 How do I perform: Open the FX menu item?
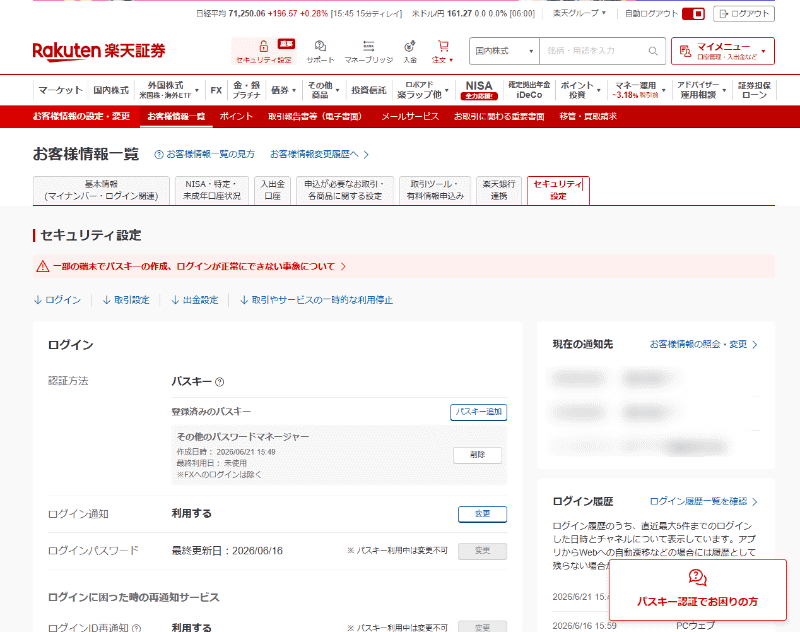pyautogui.click(x=216, y=90)
